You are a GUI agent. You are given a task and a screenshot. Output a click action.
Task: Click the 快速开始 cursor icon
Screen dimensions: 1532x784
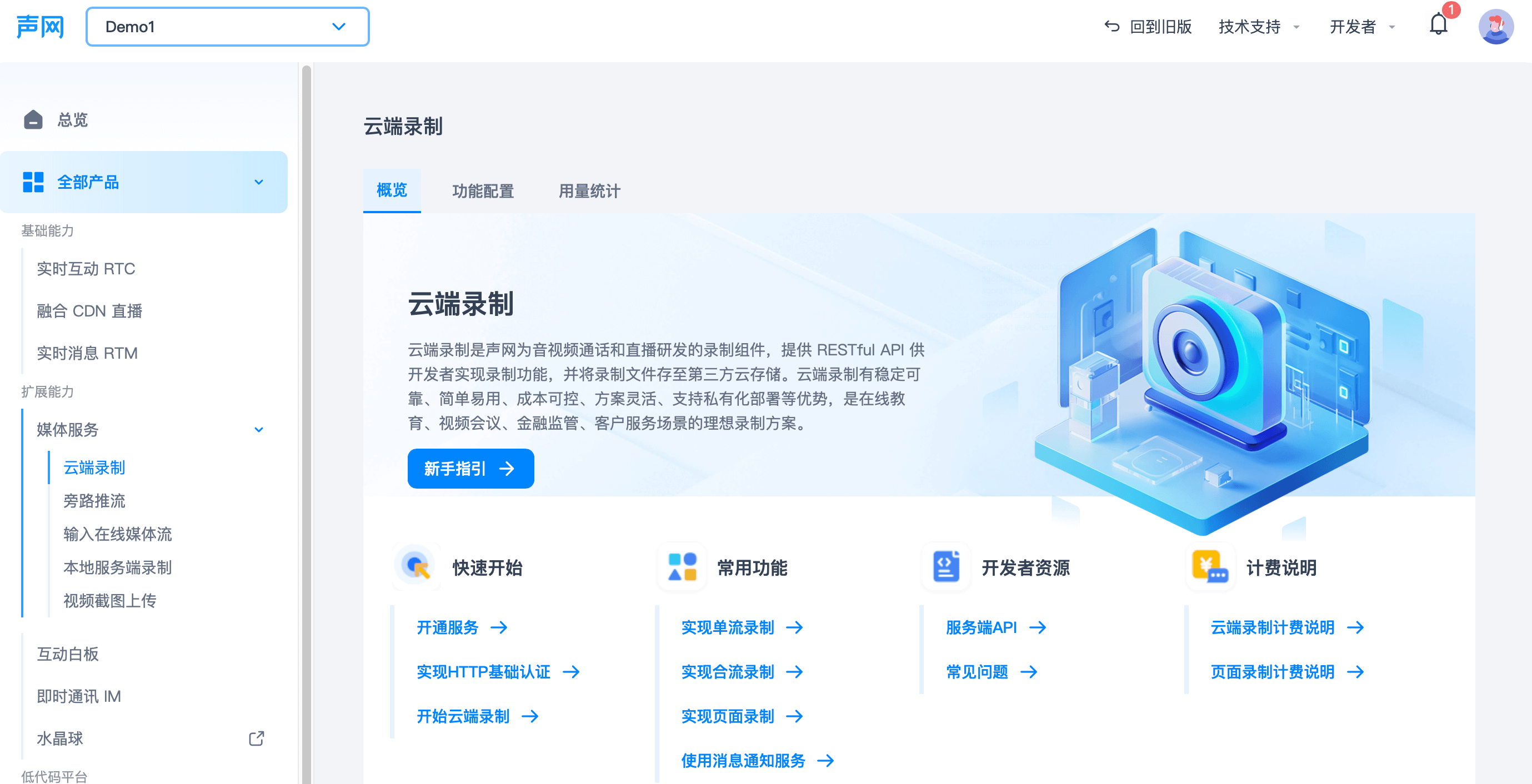pyautogui.click(x=416, y=566)
